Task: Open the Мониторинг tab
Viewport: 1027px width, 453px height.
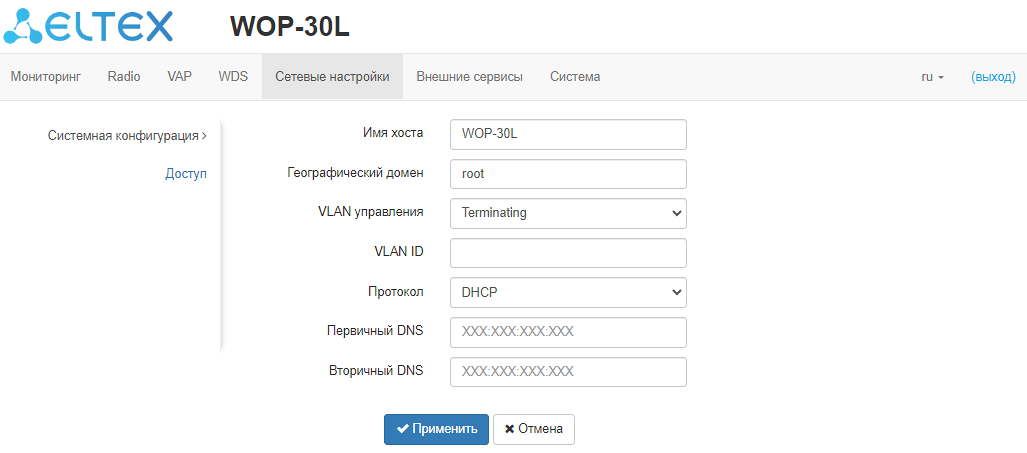Action: [45, 76]
